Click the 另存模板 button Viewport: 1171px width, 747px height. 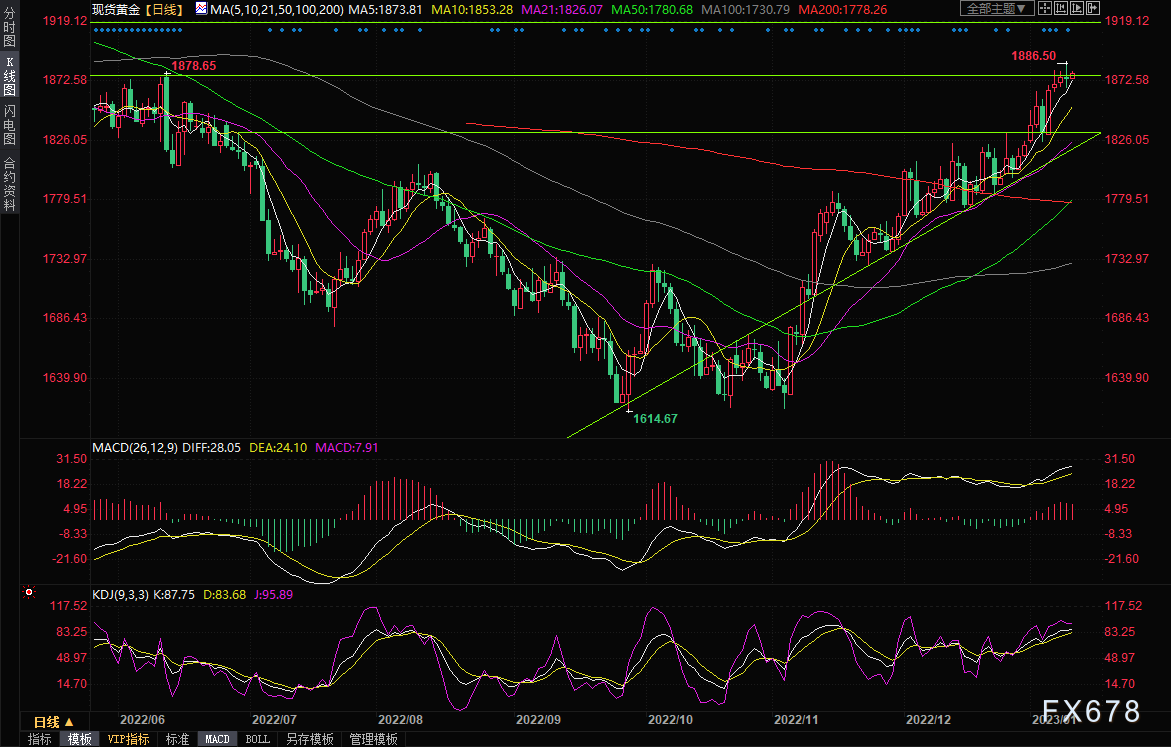point(309,739)
